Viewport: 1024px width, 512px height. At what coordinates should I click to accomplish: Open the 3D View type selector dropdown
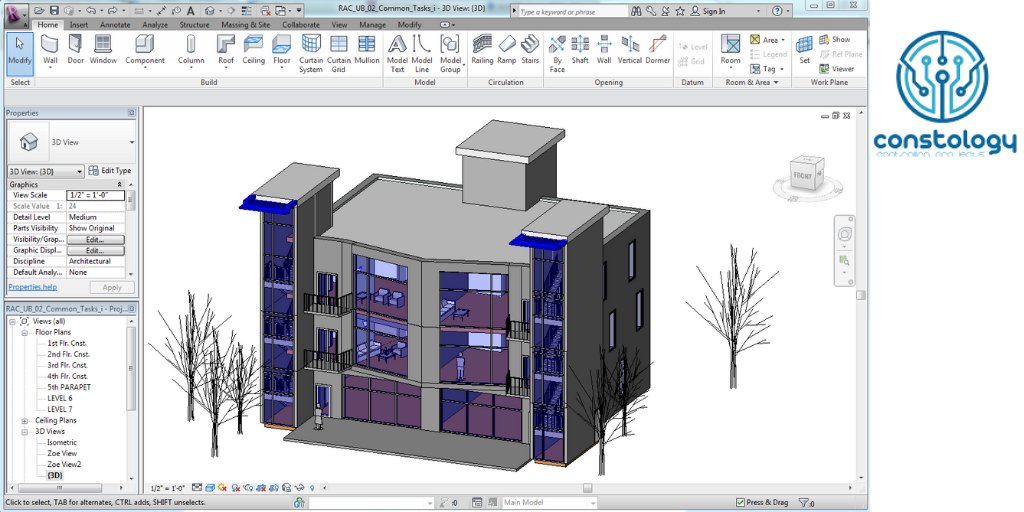[132, 142]
